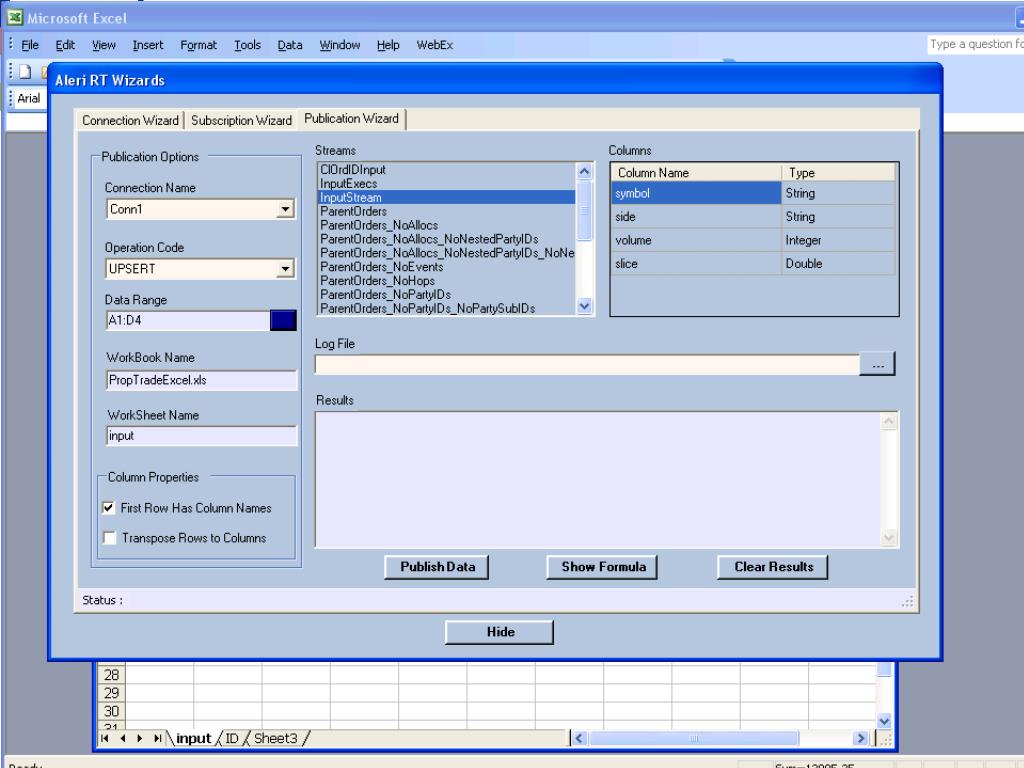Select the Publication Wizard tab
Screen dimensions: 1024x768
[x=351, y=118]
